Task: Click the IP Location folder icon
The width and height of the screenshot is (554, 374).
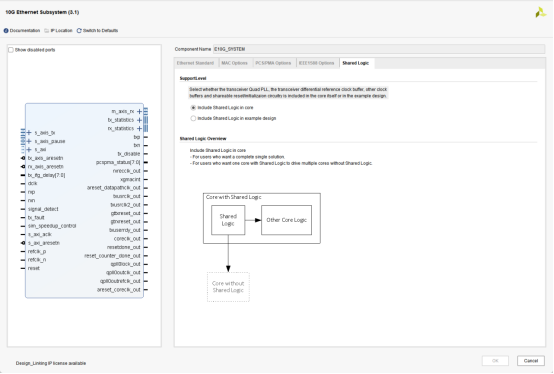Action: (47, 31)
